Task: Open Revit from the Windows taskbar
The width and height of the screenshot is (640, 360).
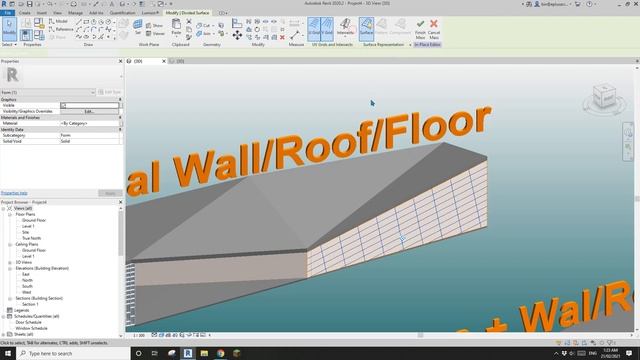Action: (x=188, y=353)
